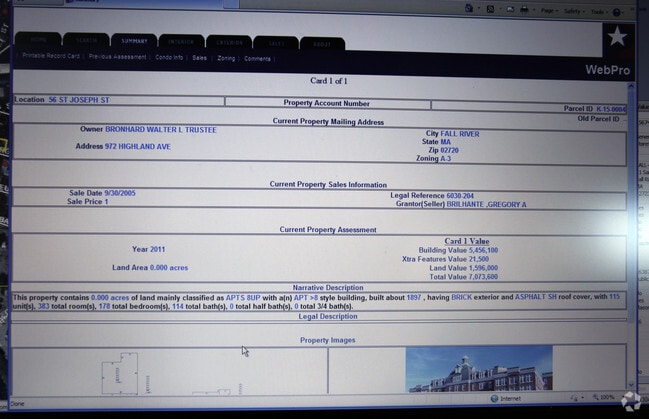Open the Condo Info link

tap(169, 58)
